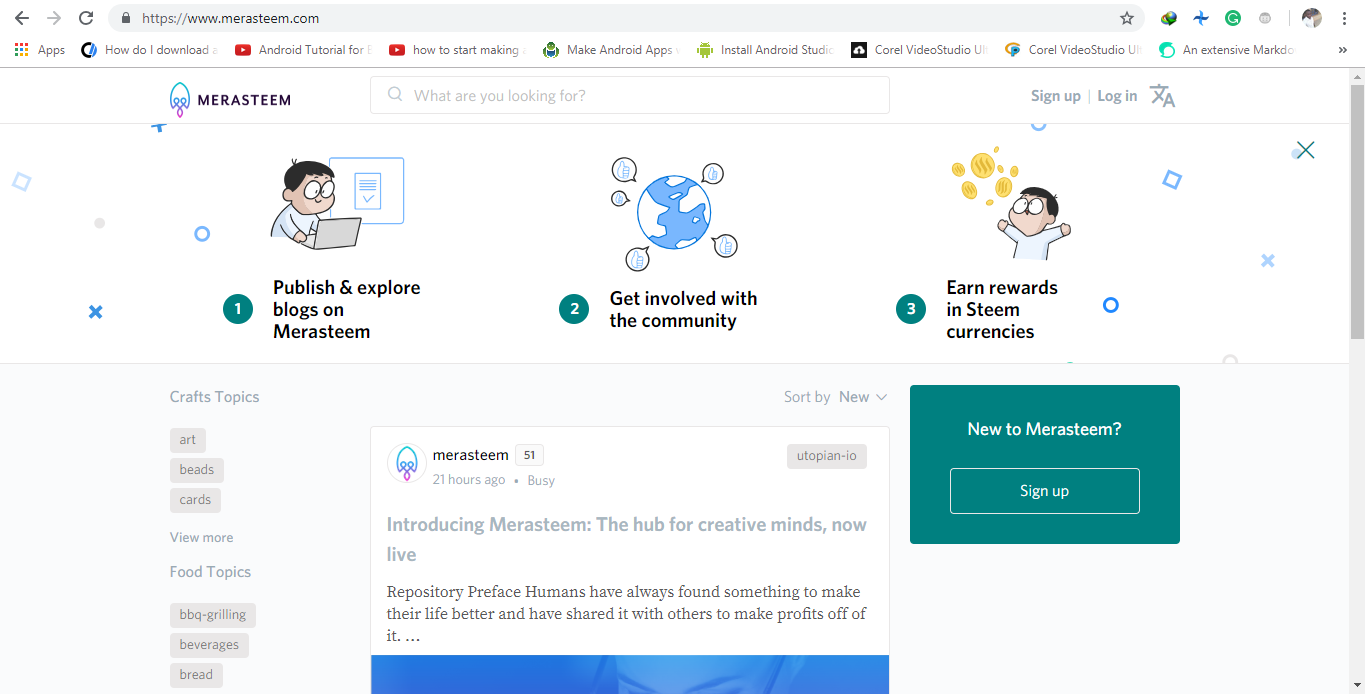This screenshot has height=694, width=1365.
Task: Open 'Android Tutorial for' bookmark
Action: coord(303,50)
